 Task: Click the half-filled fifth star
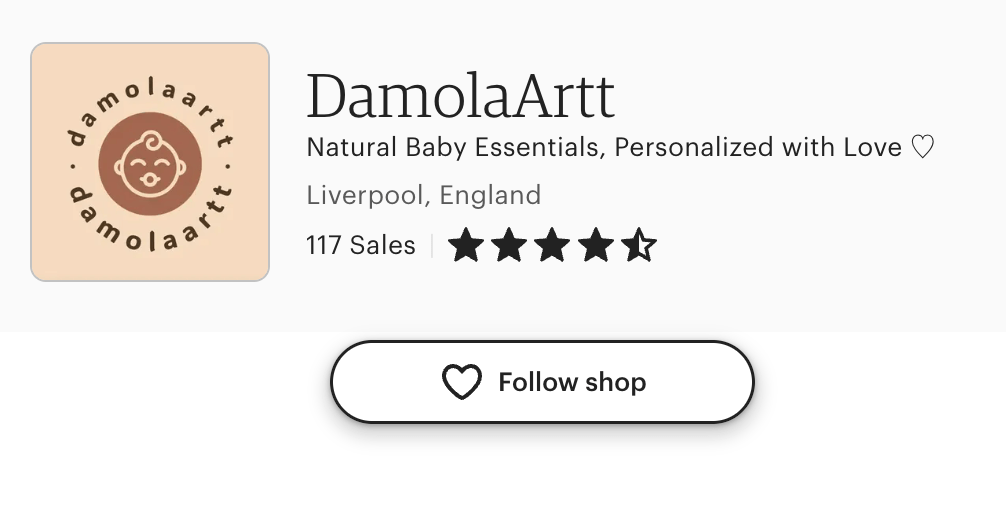pos(638,245)
